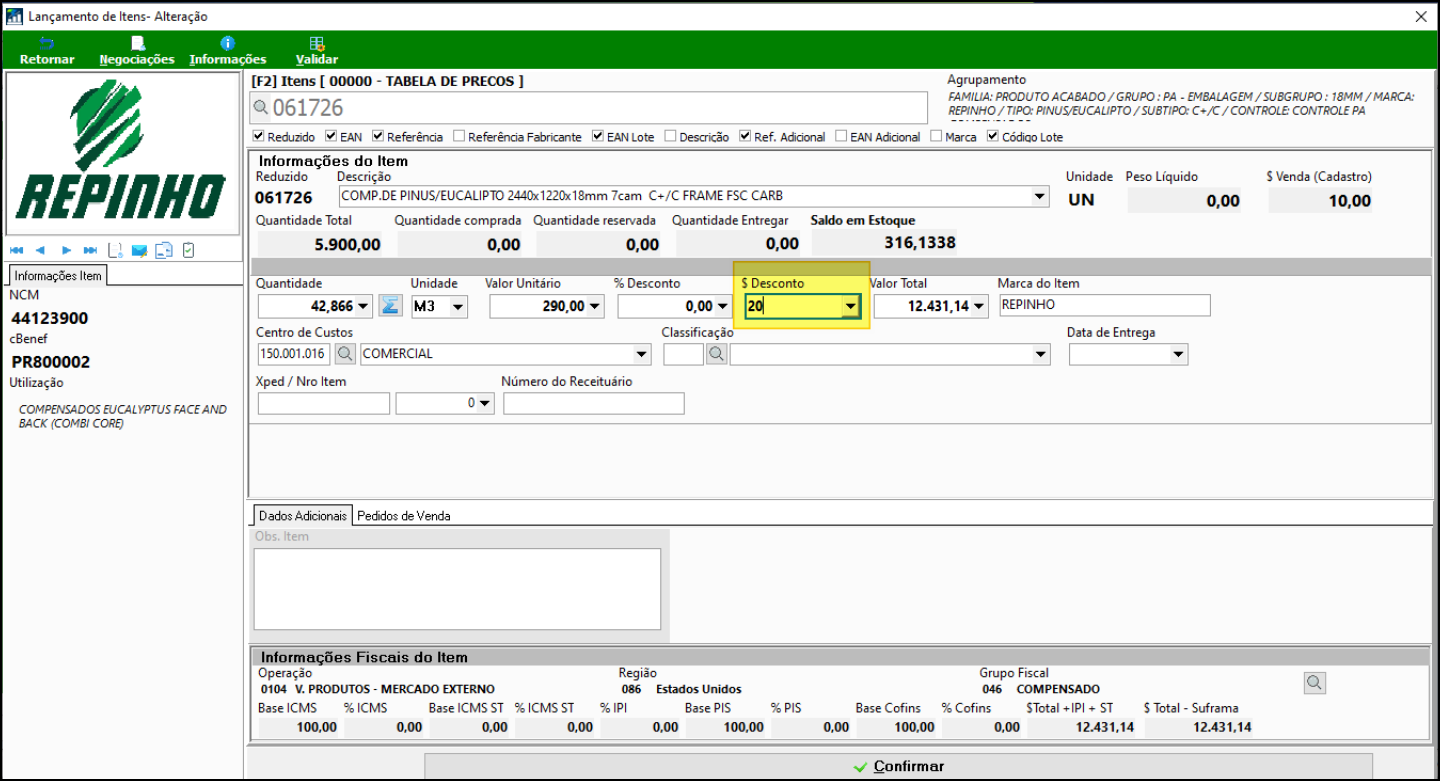Screen dimensions: 1440x781
Task: Open the Unidade M3 dropdown
Action: 458,306
